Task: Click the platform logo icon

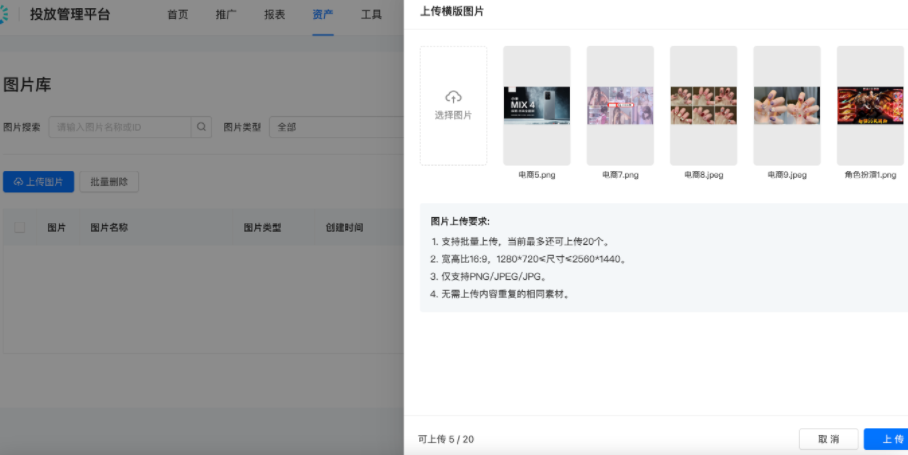Action: pyautogui.click(x=3, y=14)
